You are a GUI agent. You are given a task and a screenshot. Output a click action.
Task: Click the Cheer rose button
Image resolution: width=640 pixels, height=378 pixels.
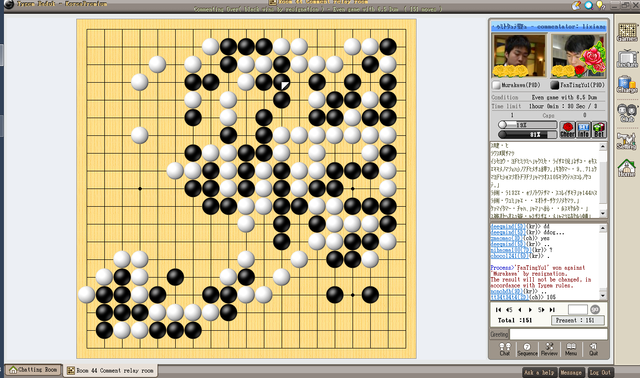point(567,130)
